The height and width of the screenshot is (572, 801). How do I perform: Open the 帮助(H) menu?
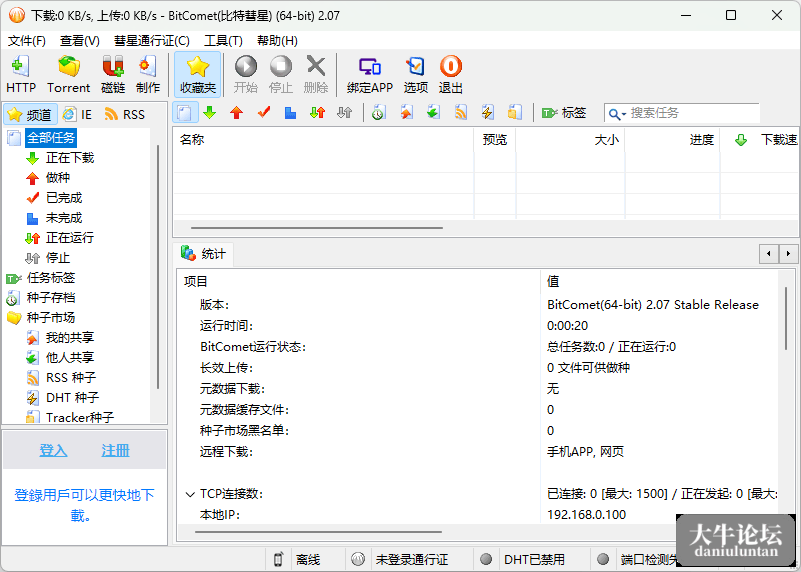click(277, 40)
